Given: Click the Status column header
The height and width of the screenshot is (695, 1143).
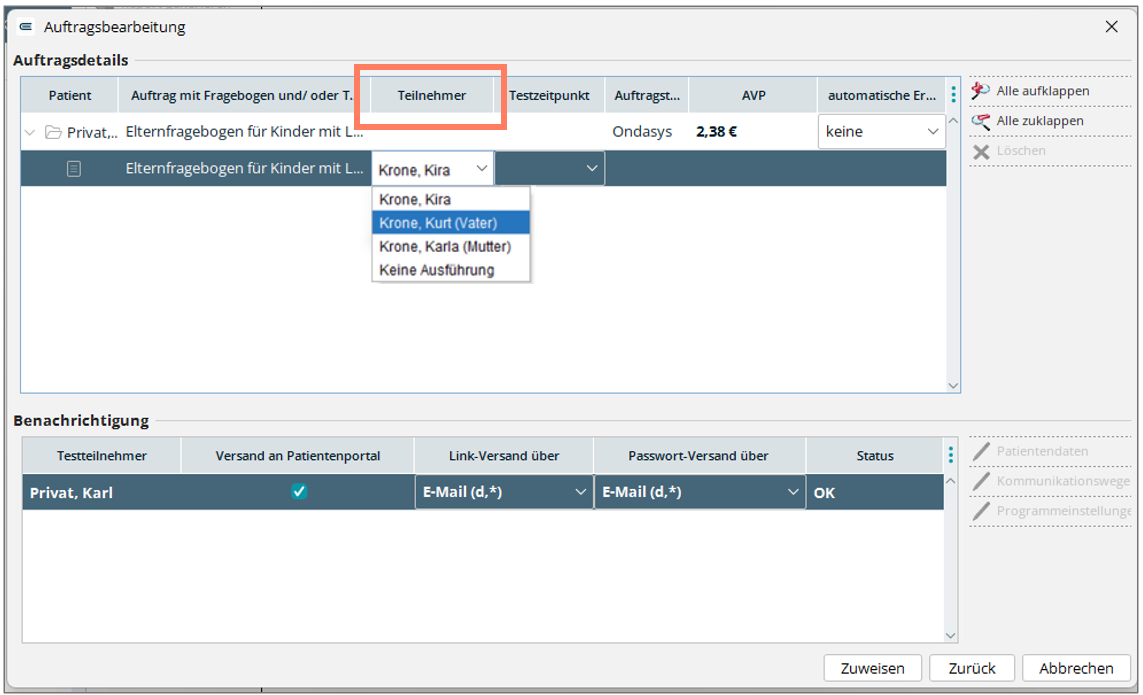Looking at the screenshot, I should tap(875, 456).
